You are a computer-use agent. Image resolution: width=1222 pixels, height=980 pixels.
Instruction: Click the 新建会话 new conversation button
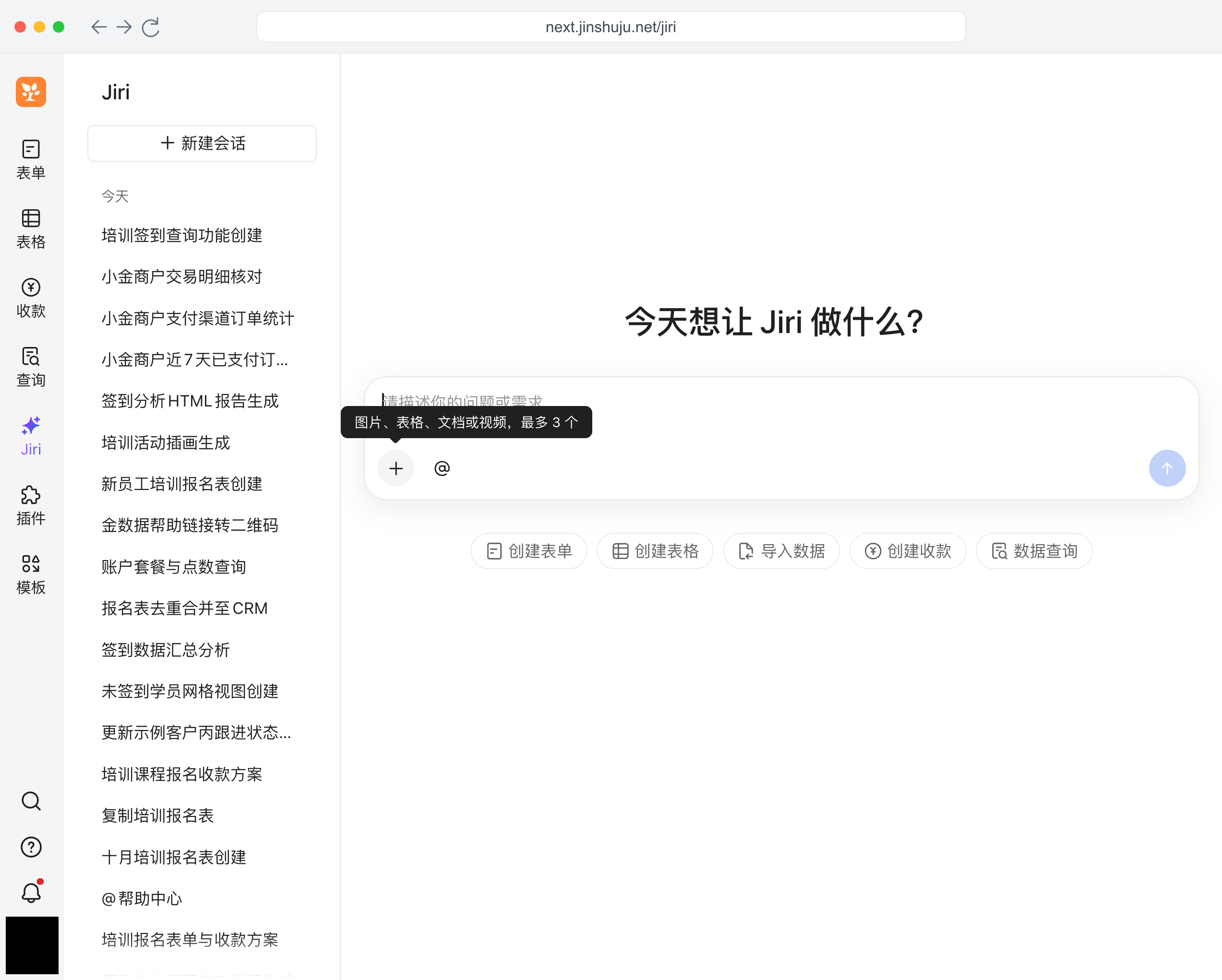click(x=202, y=143)
